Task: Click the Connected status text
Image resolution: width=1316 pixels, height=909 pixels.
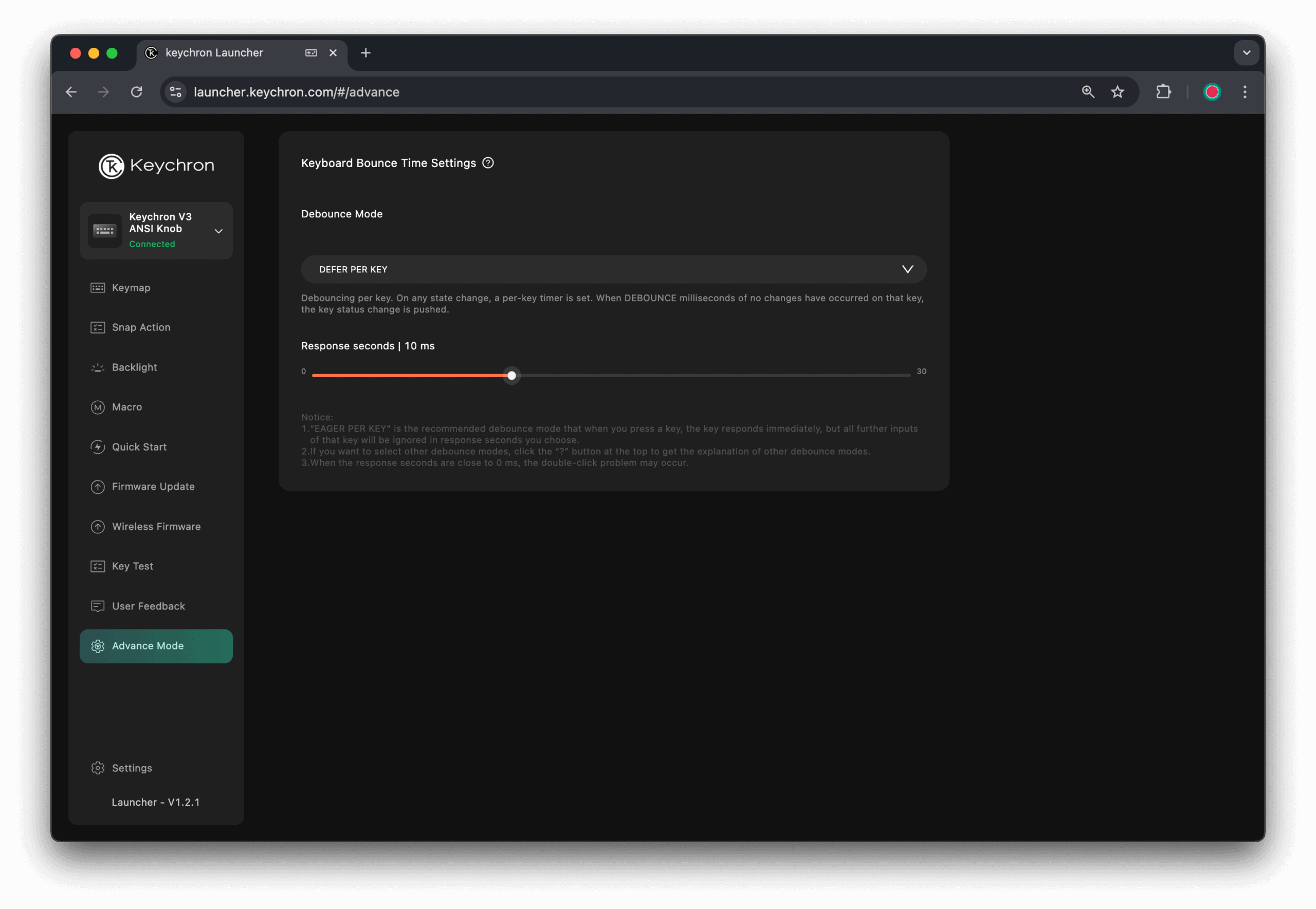Action: [x=152, y=244]
